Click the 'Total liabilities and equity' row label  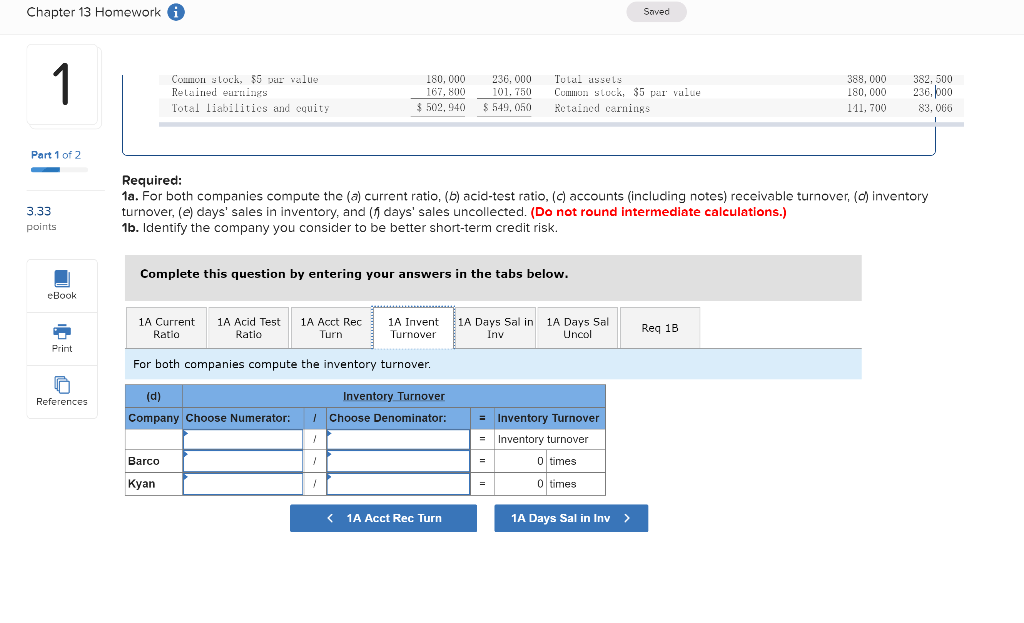coord(250,108)
